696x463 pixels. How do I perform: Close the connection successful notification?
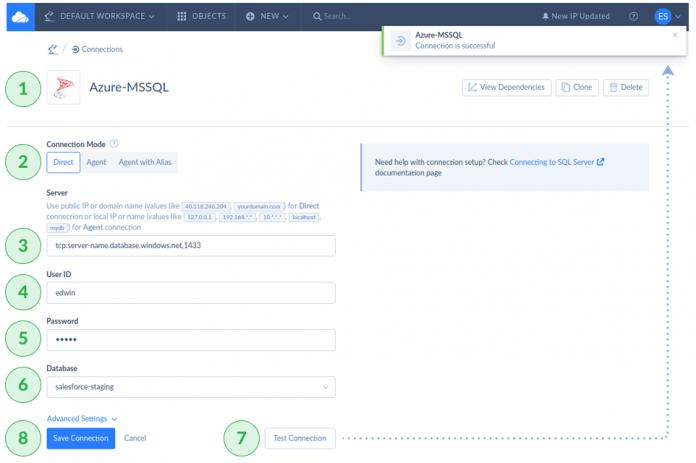[x=675, y=35]
